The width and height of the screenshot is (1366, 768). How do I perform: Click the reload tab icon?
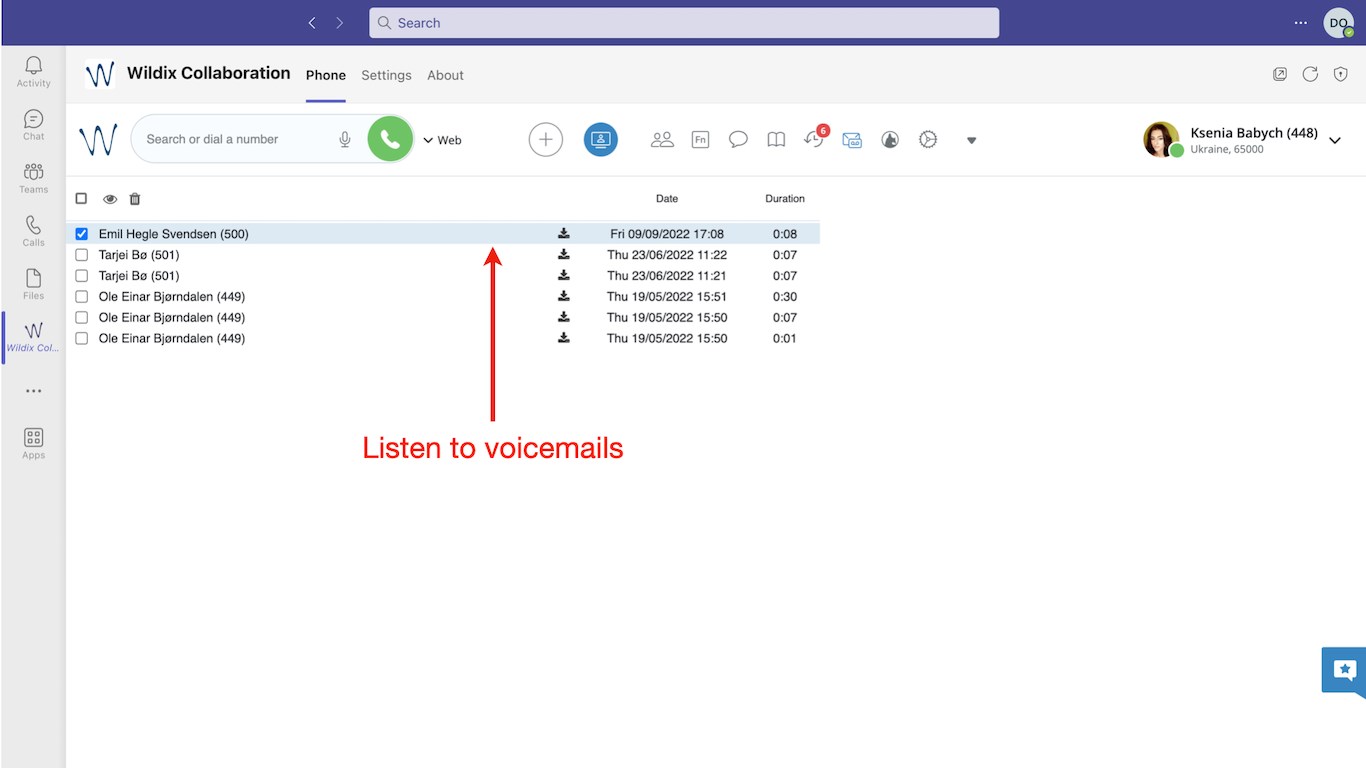pos(1310,74)
